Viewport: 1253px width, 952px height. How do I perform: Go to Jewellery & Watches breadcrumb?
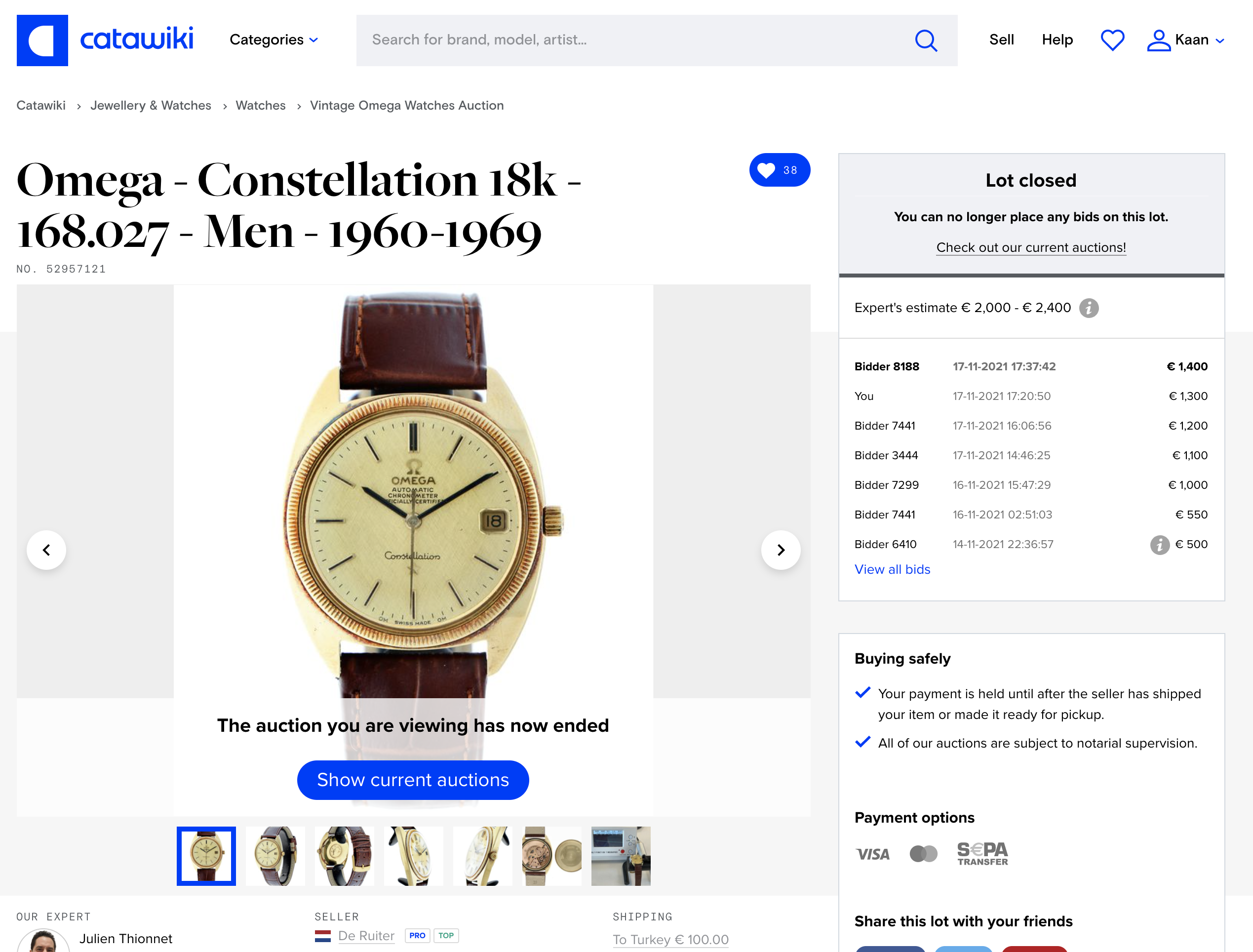pos(151,105)
